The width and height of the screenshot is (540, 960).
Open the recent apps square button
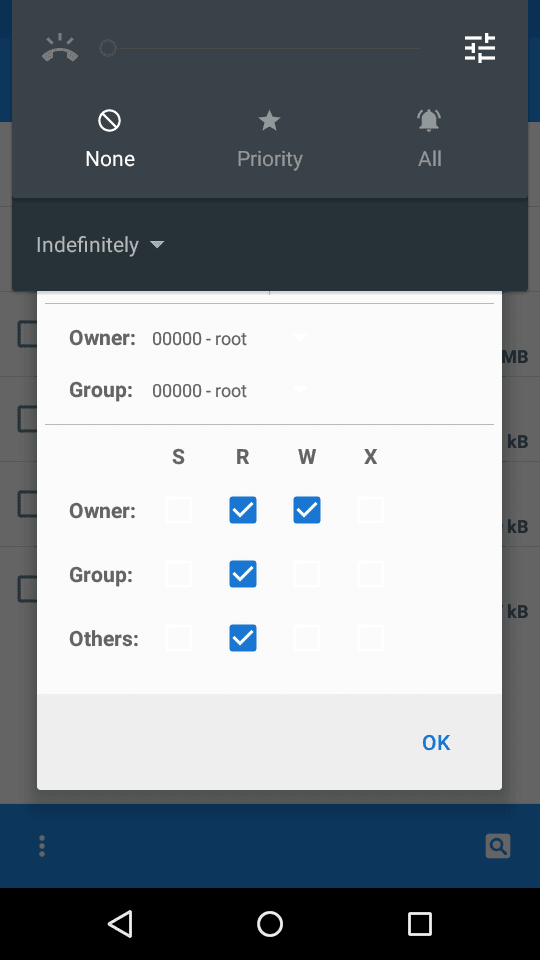[x=419, y=923]
